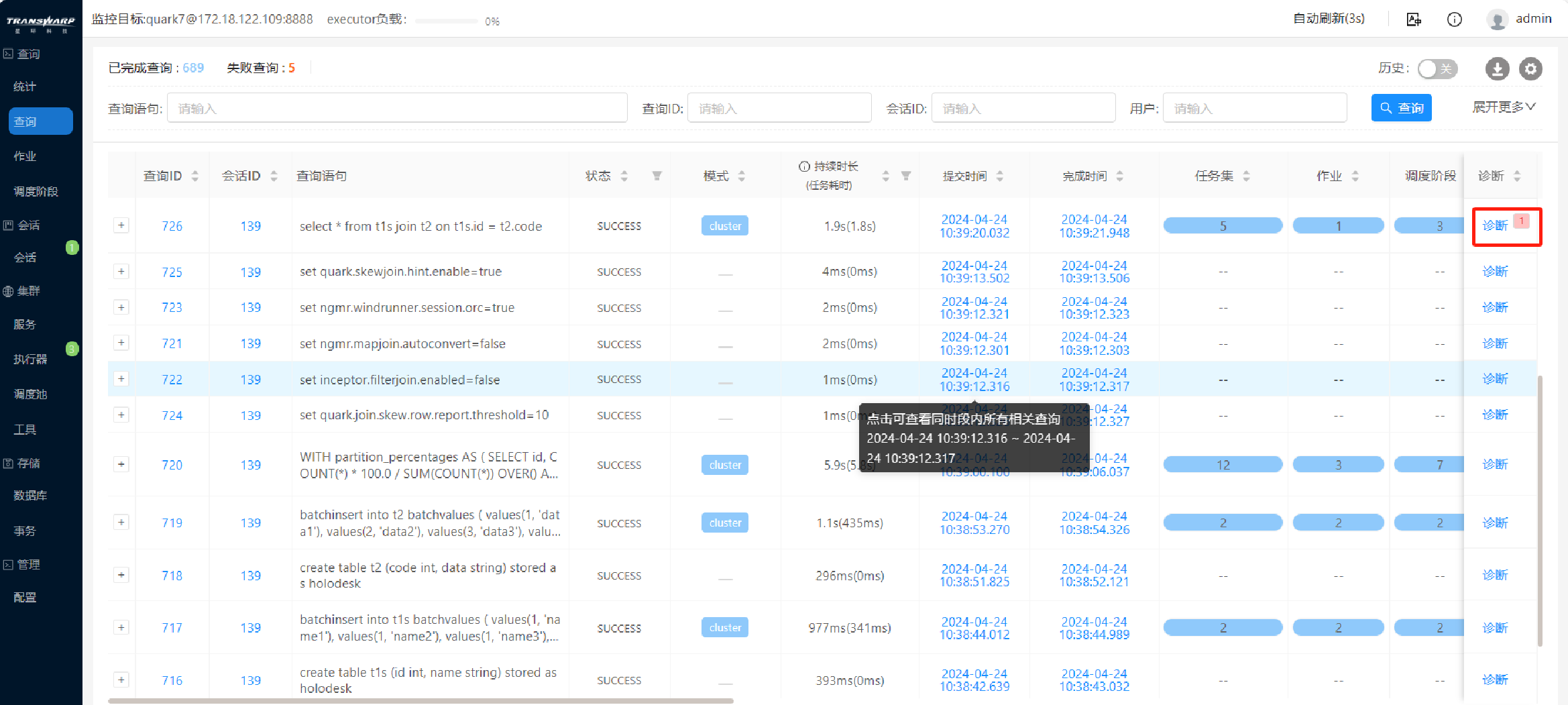Expand row for query 718
The image size is (1568, 705).
[x=121, y=575]
